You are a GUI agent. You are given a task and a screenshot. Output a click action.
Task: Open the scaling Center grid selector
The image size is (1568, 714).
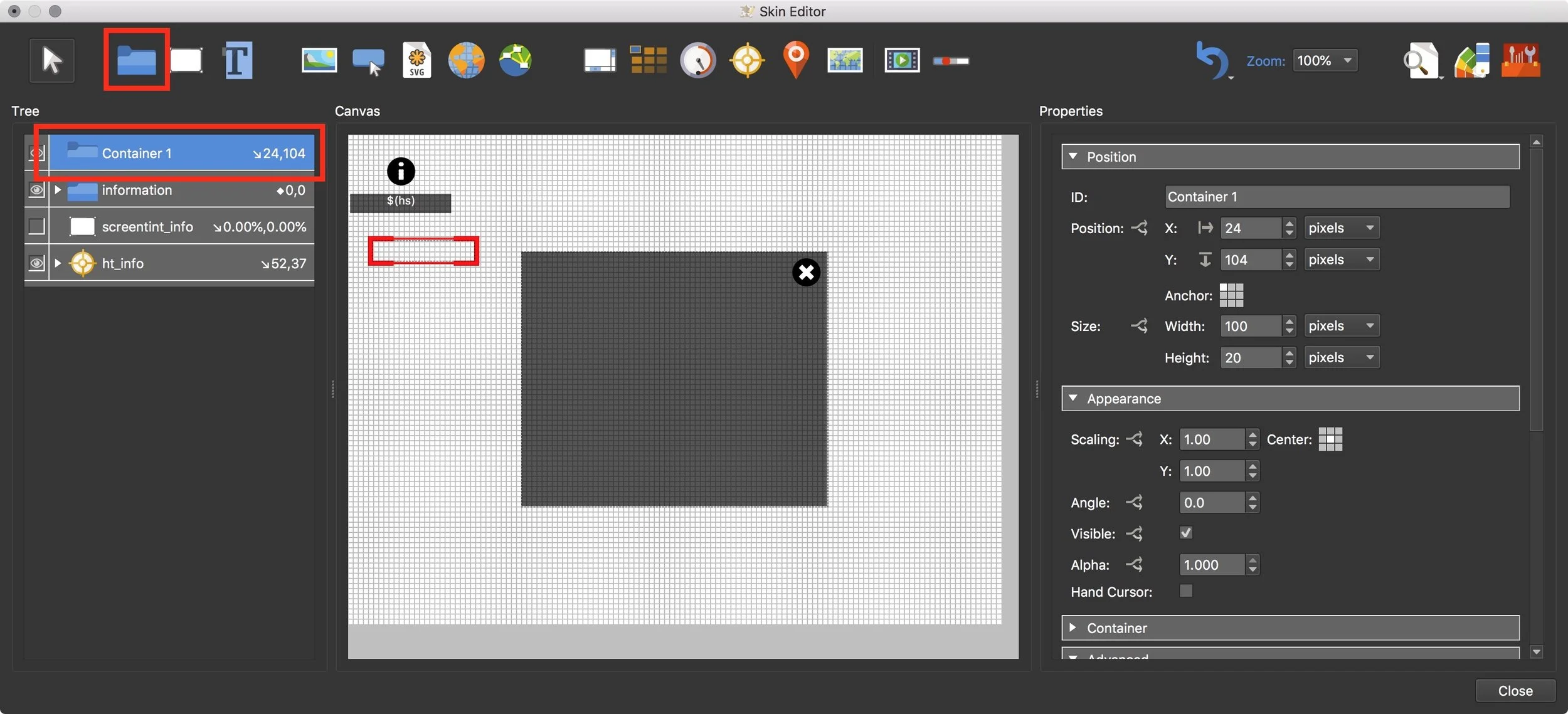1330,439
